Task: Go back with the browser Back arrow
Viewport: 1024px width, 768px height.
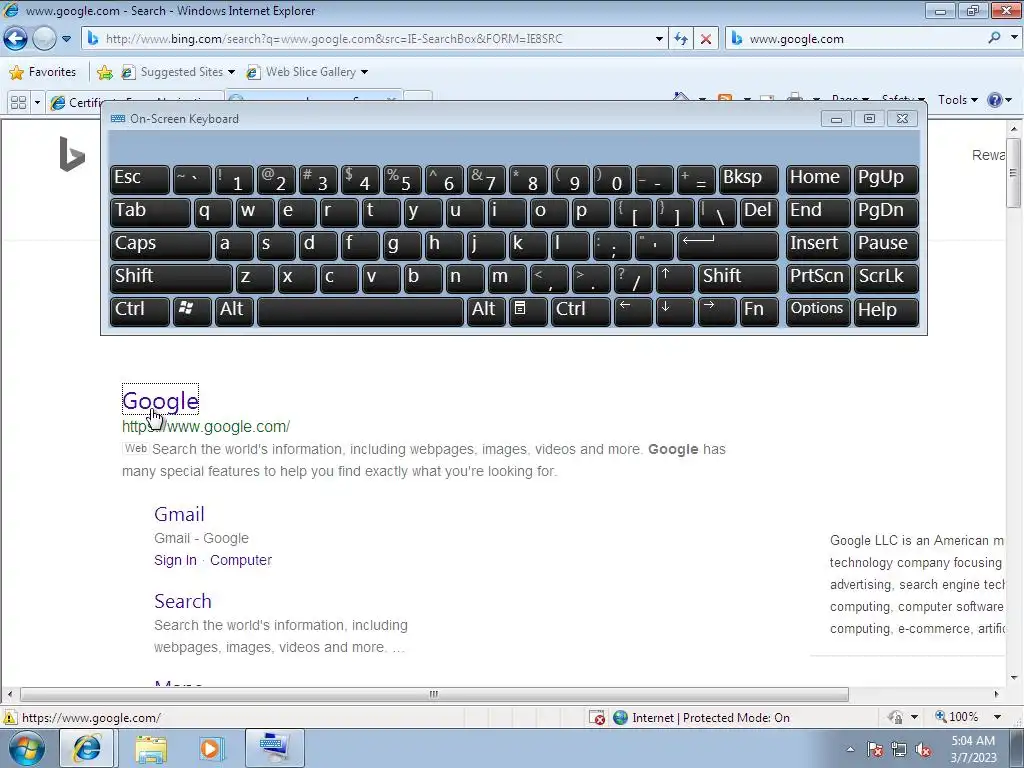Action: click(16, 39)
